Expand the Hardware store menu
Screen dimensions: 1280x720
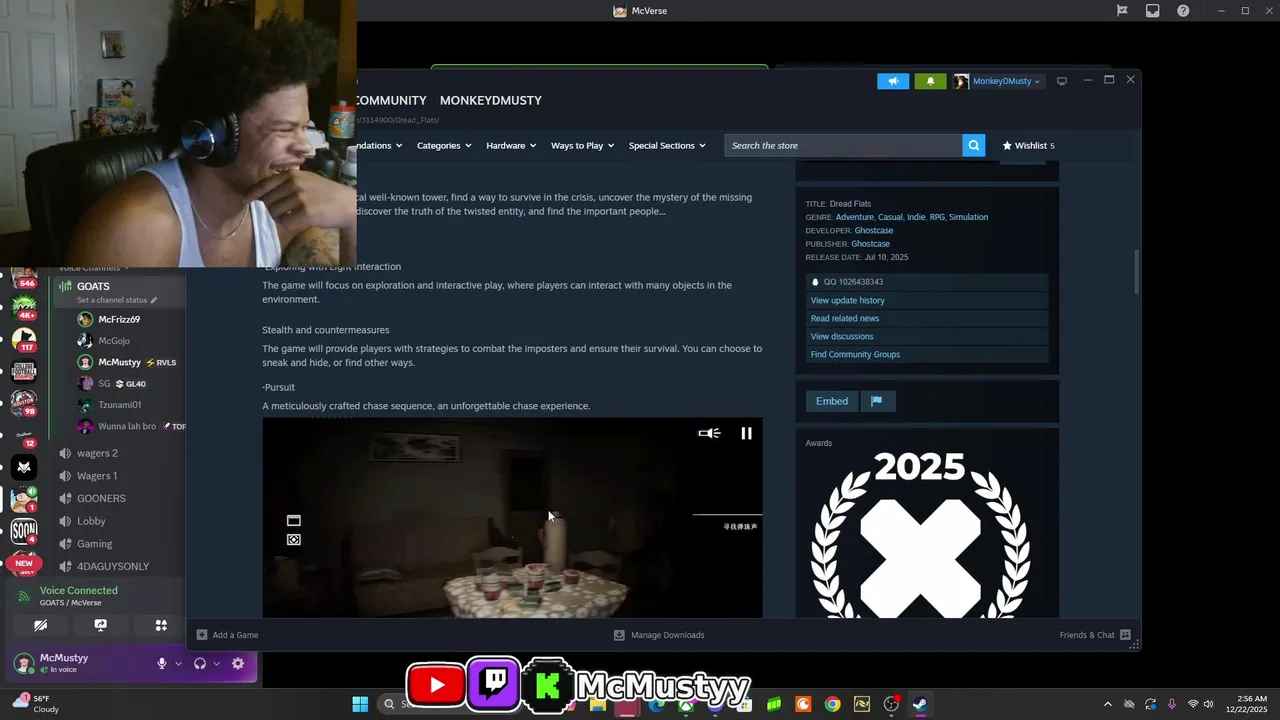511,146
